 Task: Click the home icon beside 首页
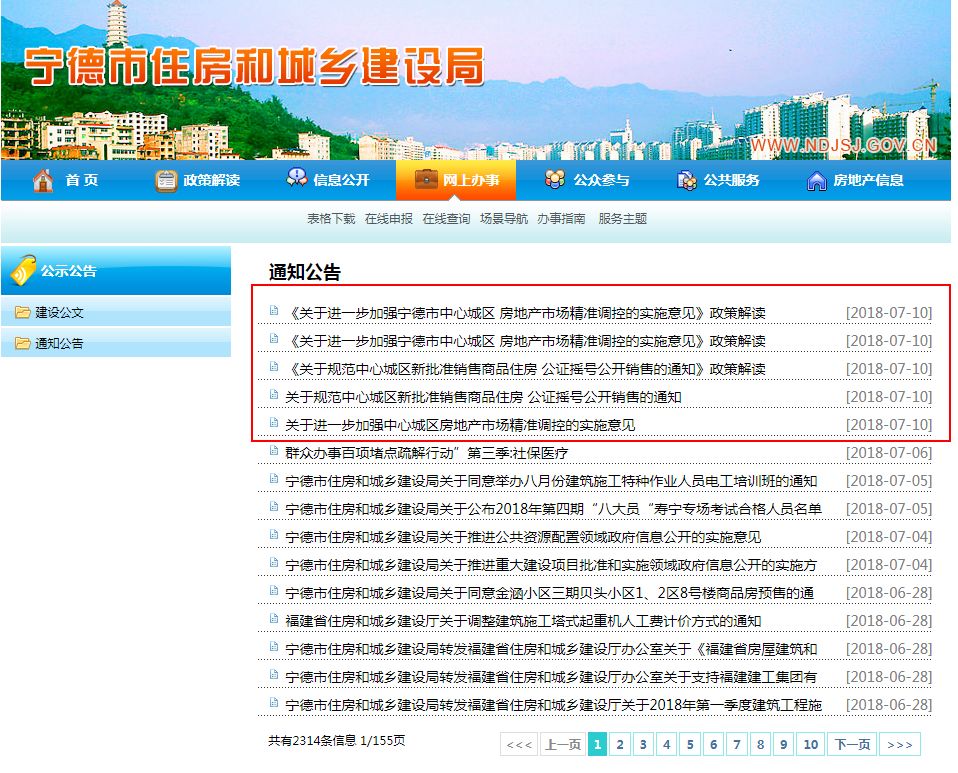point(43,180)
